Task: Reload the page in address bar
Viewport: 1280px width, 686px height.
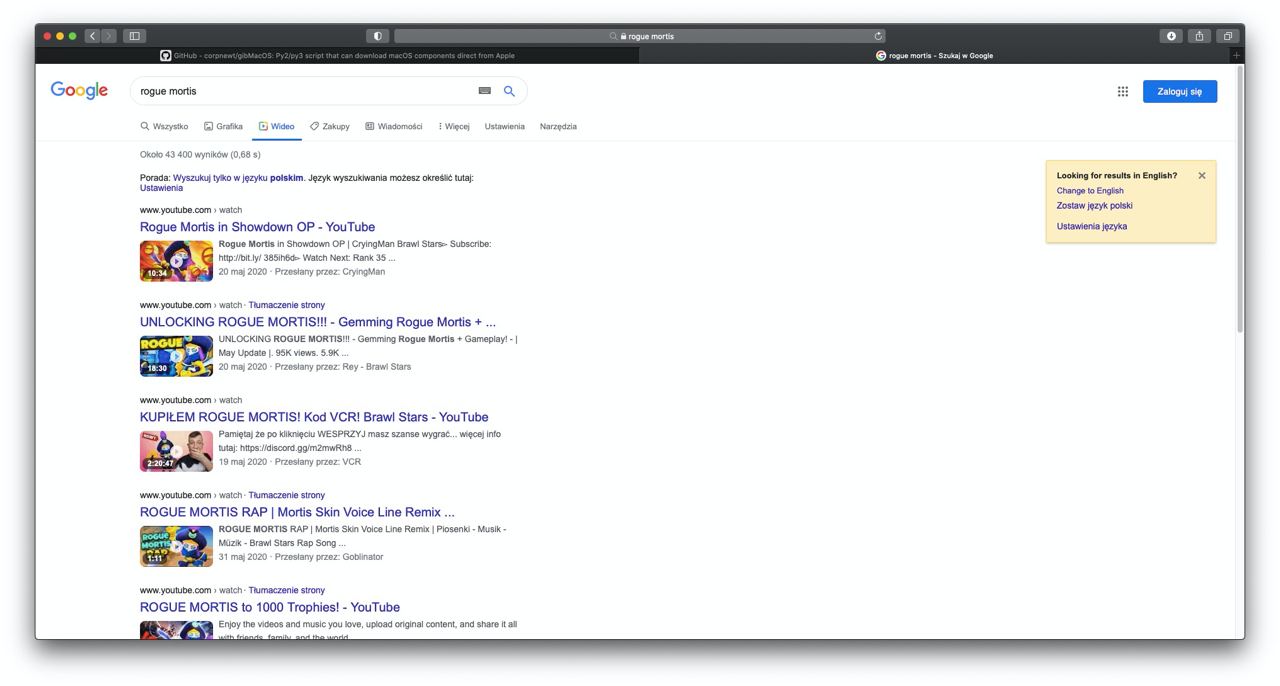Action: coord(878,36)
